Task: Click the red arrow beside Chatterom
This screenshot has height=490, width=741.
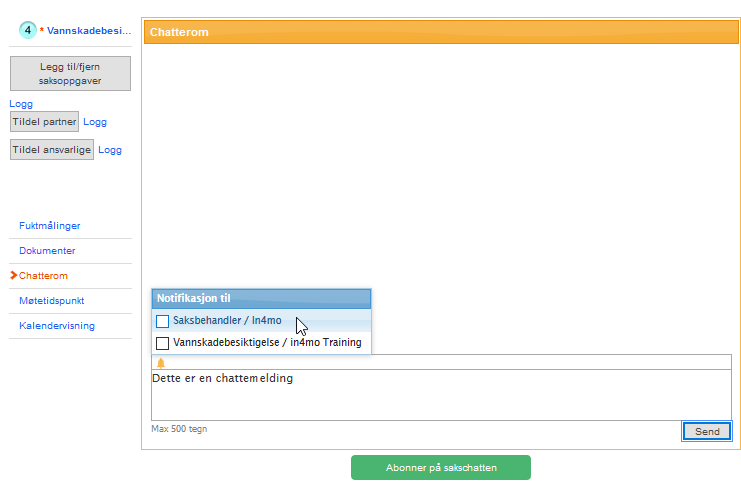Action: click(13, 275)
